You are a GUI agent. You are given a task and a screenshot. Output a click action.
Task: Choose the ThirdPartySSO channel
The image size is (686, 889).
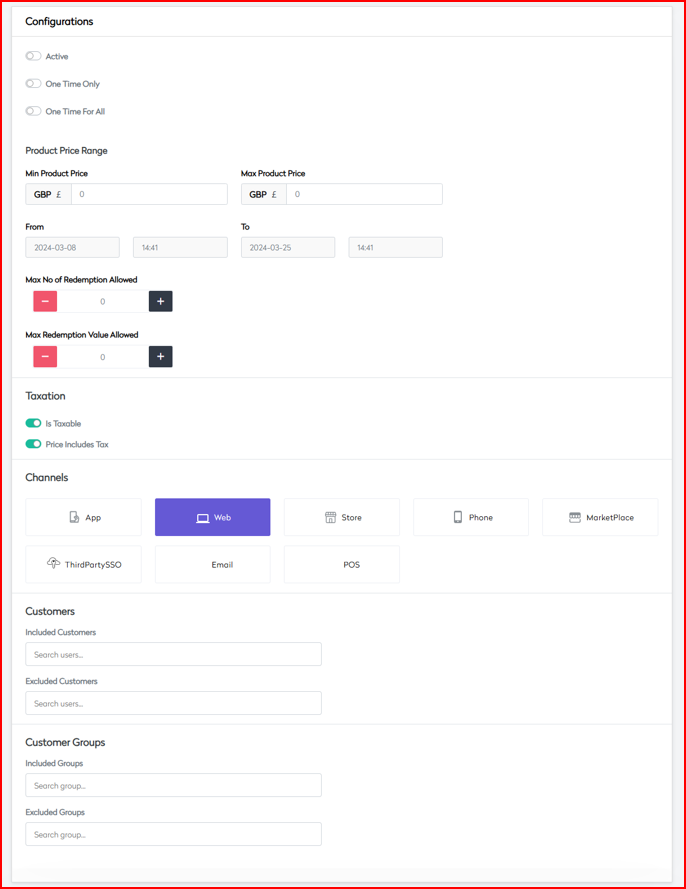coord(84,564)
